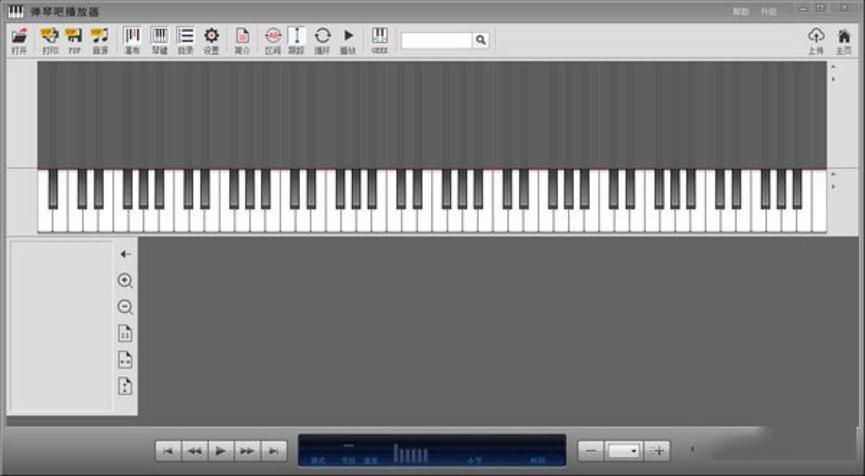Enable 循环 loop playback

point(322,41)
